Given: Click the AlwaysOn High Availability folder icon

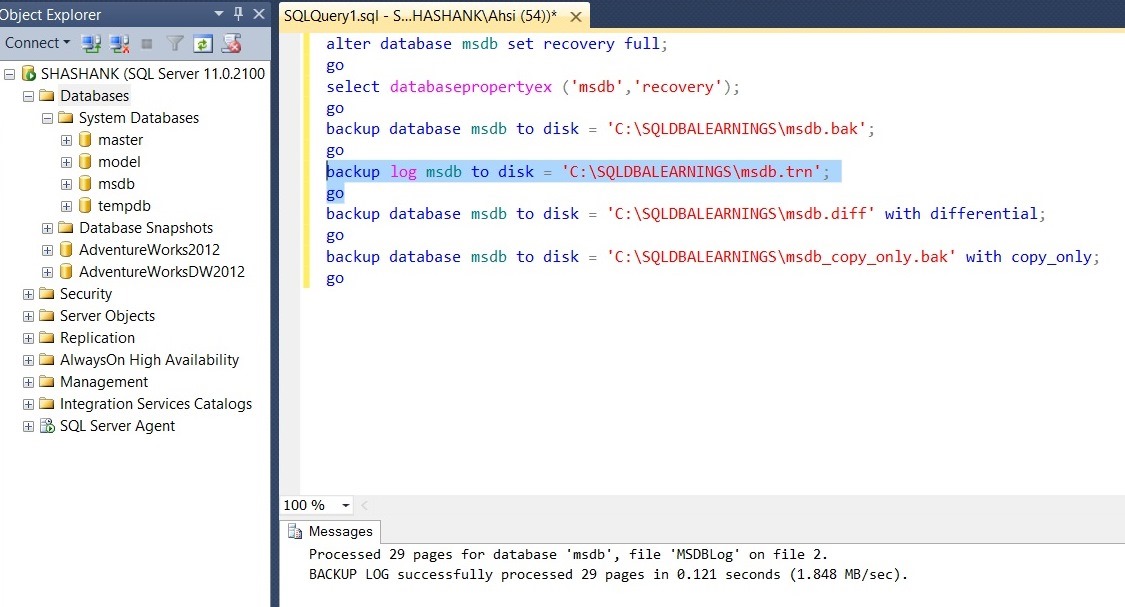Looking at the screenshot, I should tap(47, 359).
